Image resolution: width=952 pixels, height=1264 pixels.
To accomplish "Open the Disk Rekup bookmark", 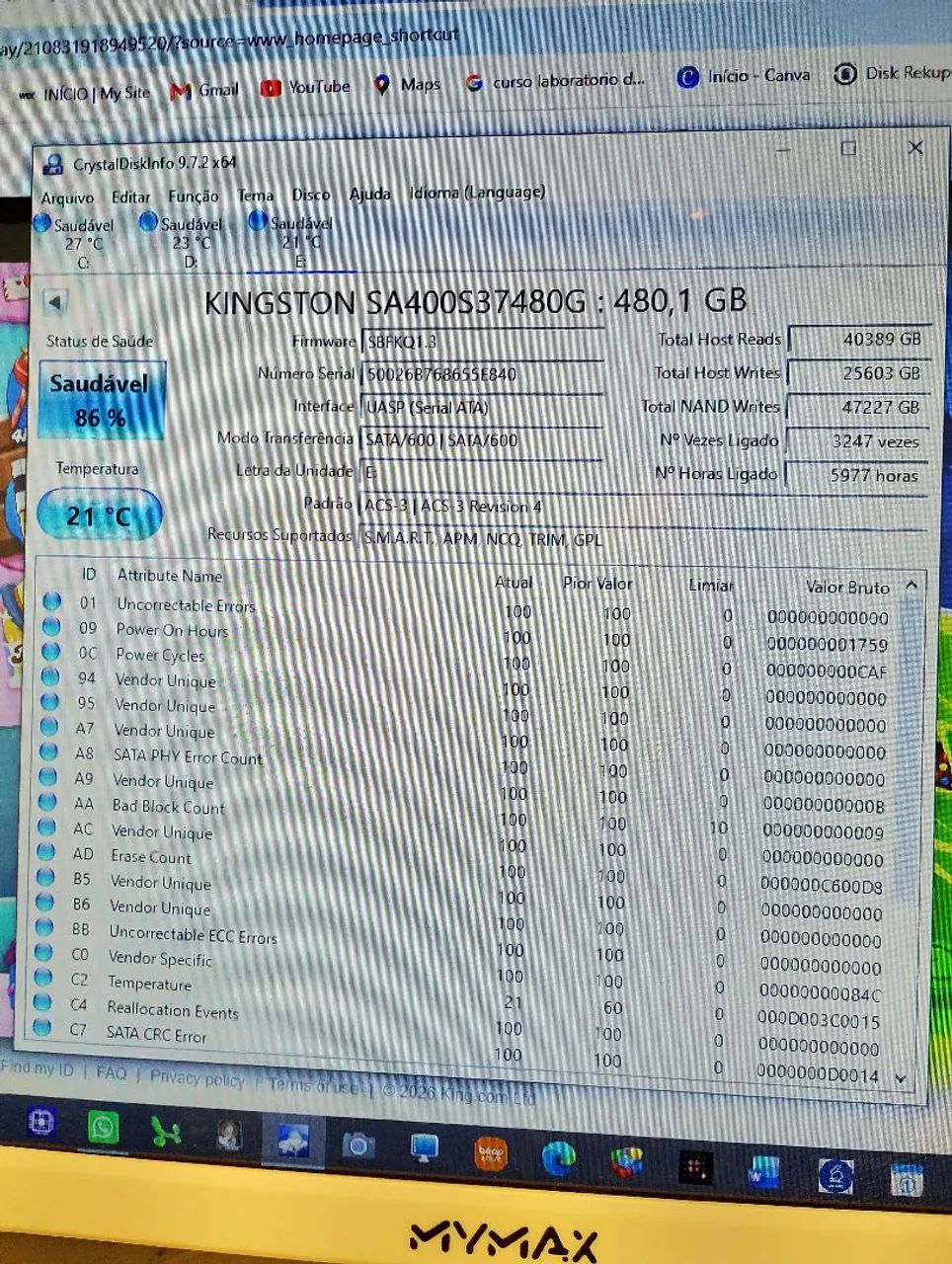I will (x=893, y=73).
